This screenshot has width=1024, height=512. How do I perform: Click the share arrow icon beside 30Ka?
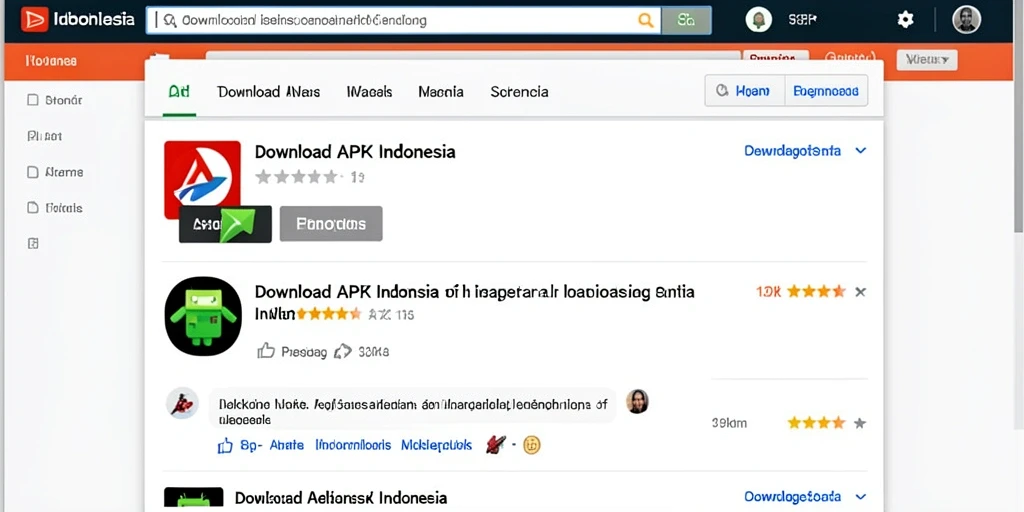coord(343,351)
